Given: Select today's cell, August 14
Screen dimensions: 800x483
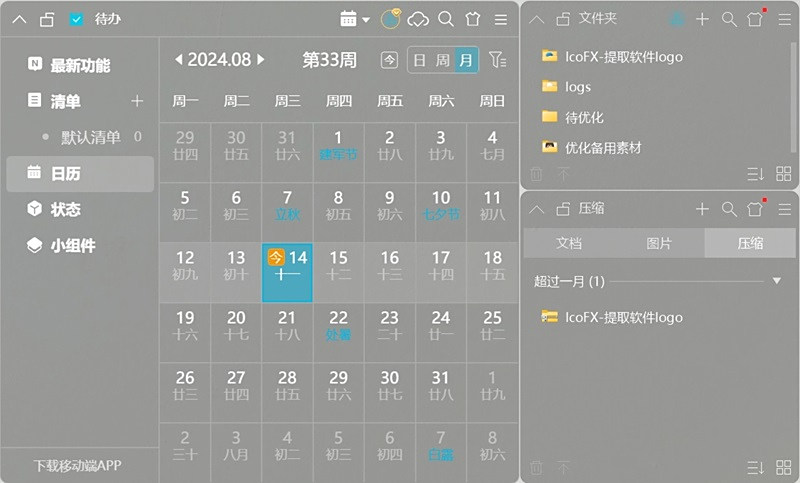Looking at the screenshot, I should tap(287, 272).
